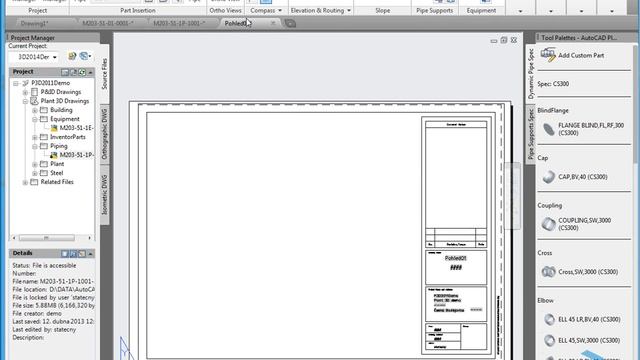Switch to the Drawing1 document tab
Screen dimensions: 640x360
(34, 24)
